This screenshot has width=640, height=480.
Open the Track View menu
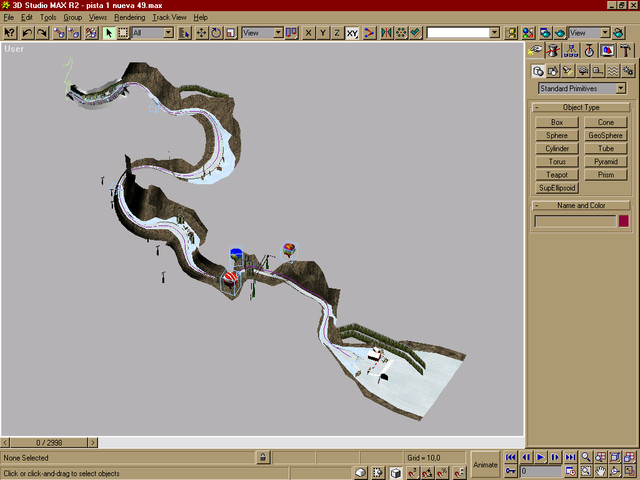tap(169, 18)
